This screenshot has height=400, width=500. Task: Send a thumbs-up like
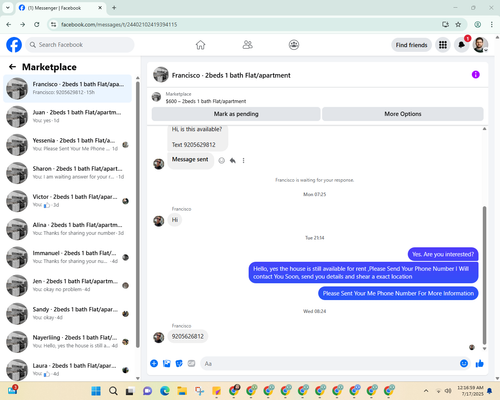(x=480, y=363)
